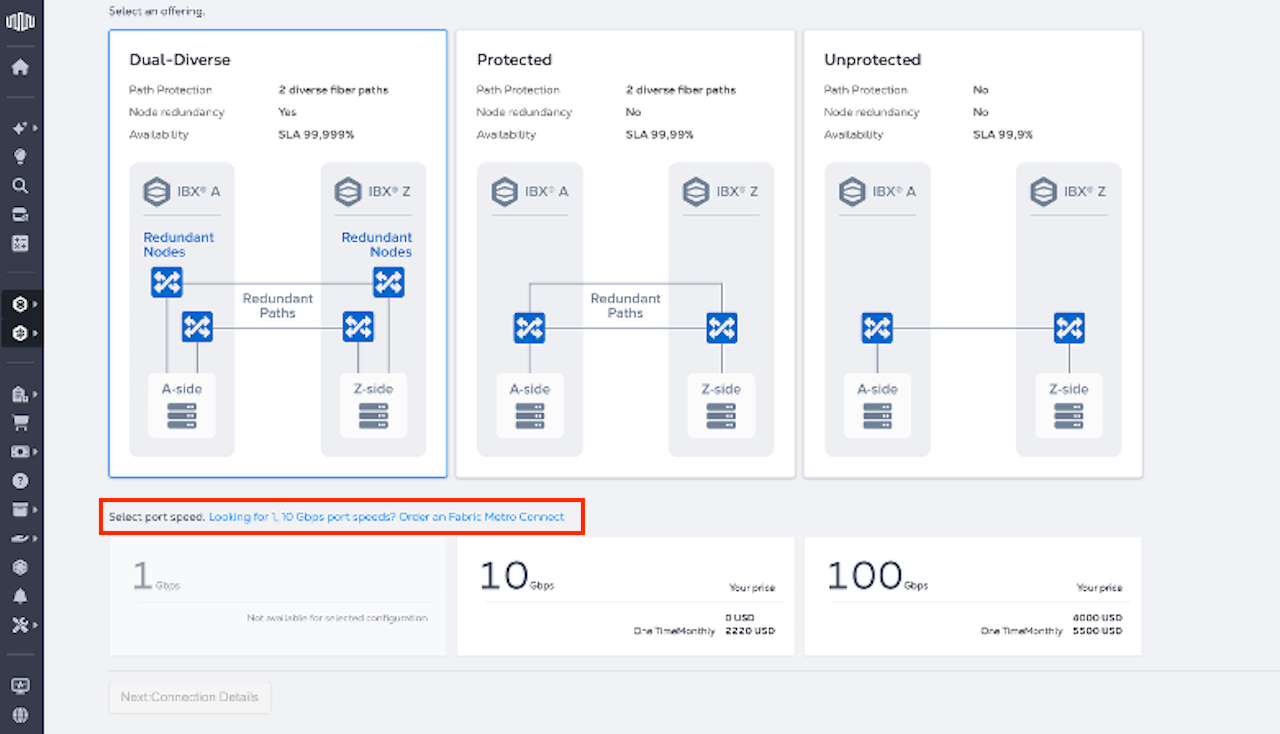Image resolution: width=1280 pixels, height=734 pixels.
Task: Open the calculator grid icon in sidebar
Action: [20, 244]
